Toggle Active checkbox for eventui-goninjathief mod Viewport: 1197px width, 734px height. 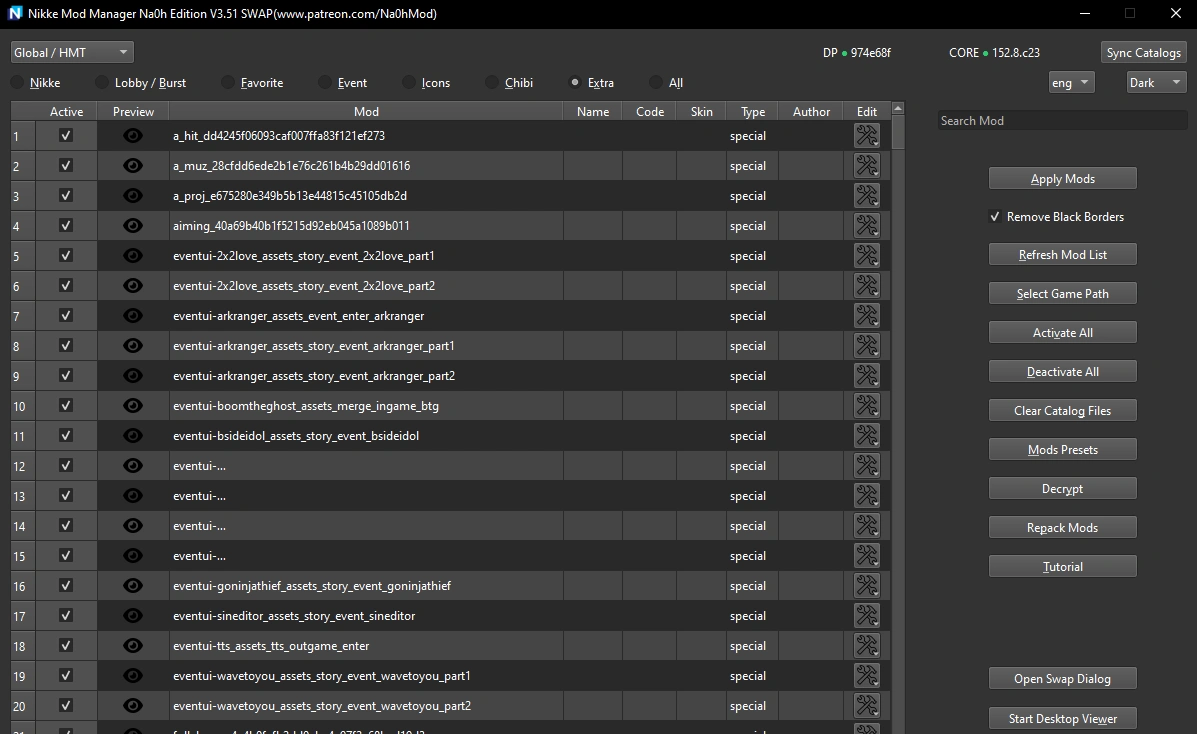(x=66, y=585)
